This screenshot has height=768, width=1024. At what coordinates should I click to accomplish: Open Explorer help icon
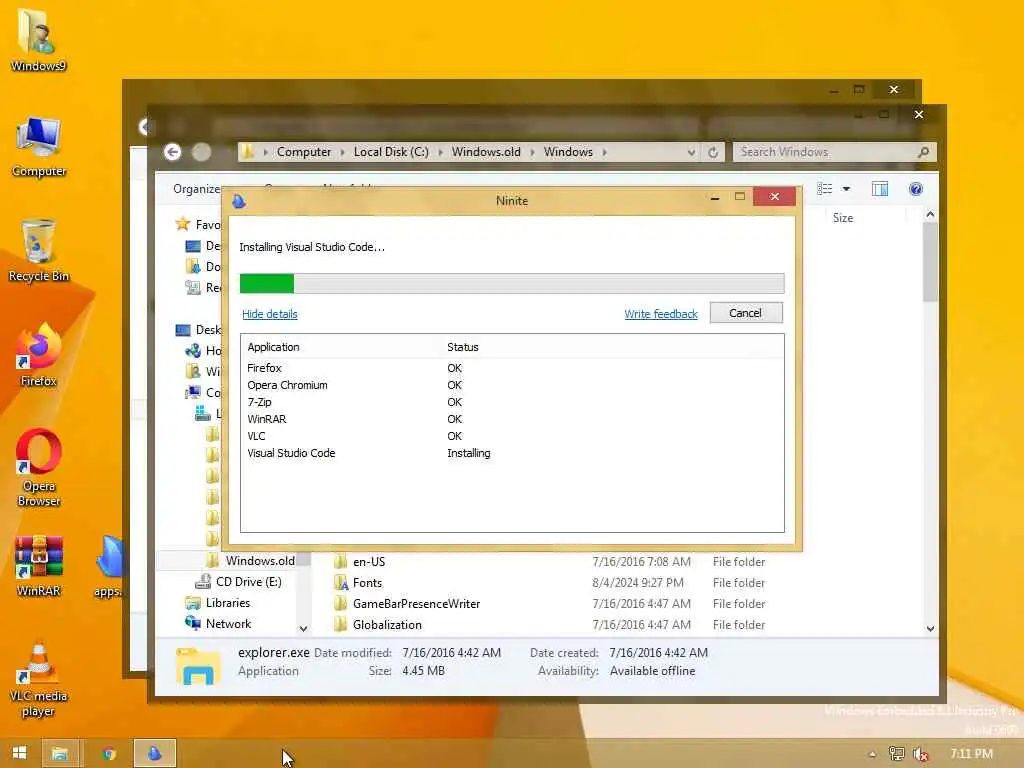[916, 189]
